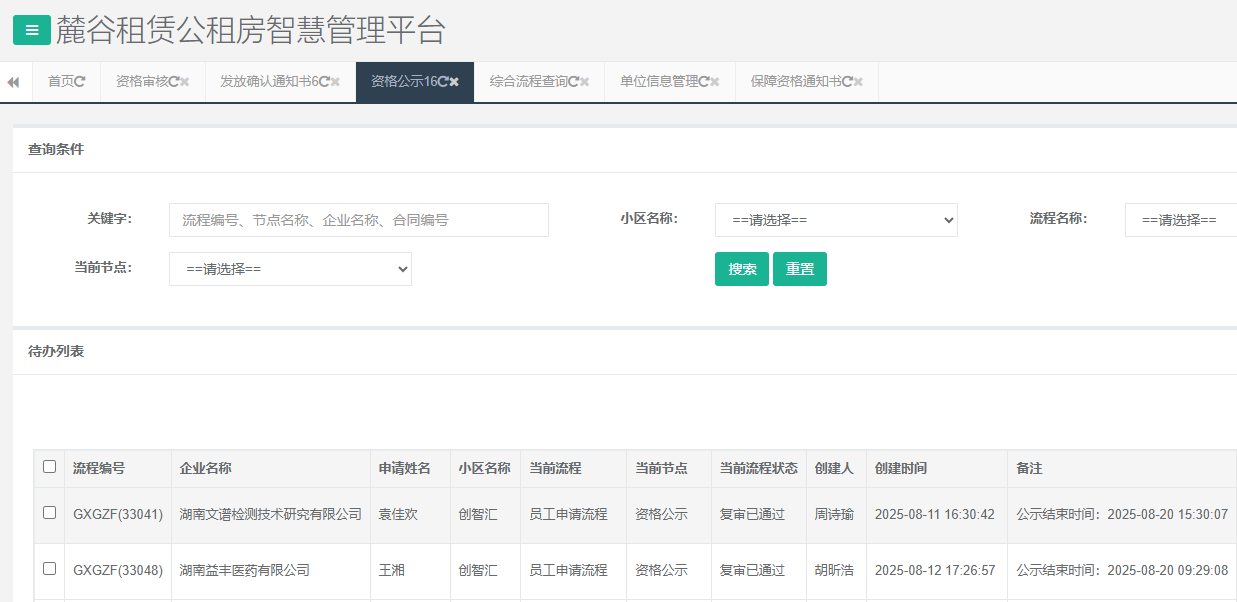Viewport: 1237px width, 602px height.
Task: Refresh the 资格公示 tab via reload icon
Action: [442, 82]
